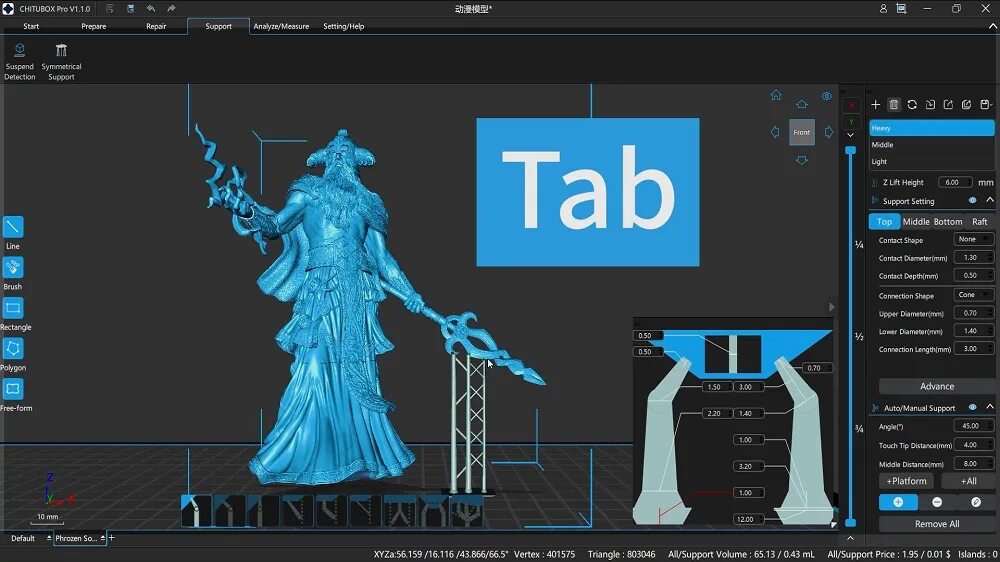This screenshot has width=1000, height=562.
Task: Select the Free-form selection tool
Action: pyautogui.click(x=13, y=388)
